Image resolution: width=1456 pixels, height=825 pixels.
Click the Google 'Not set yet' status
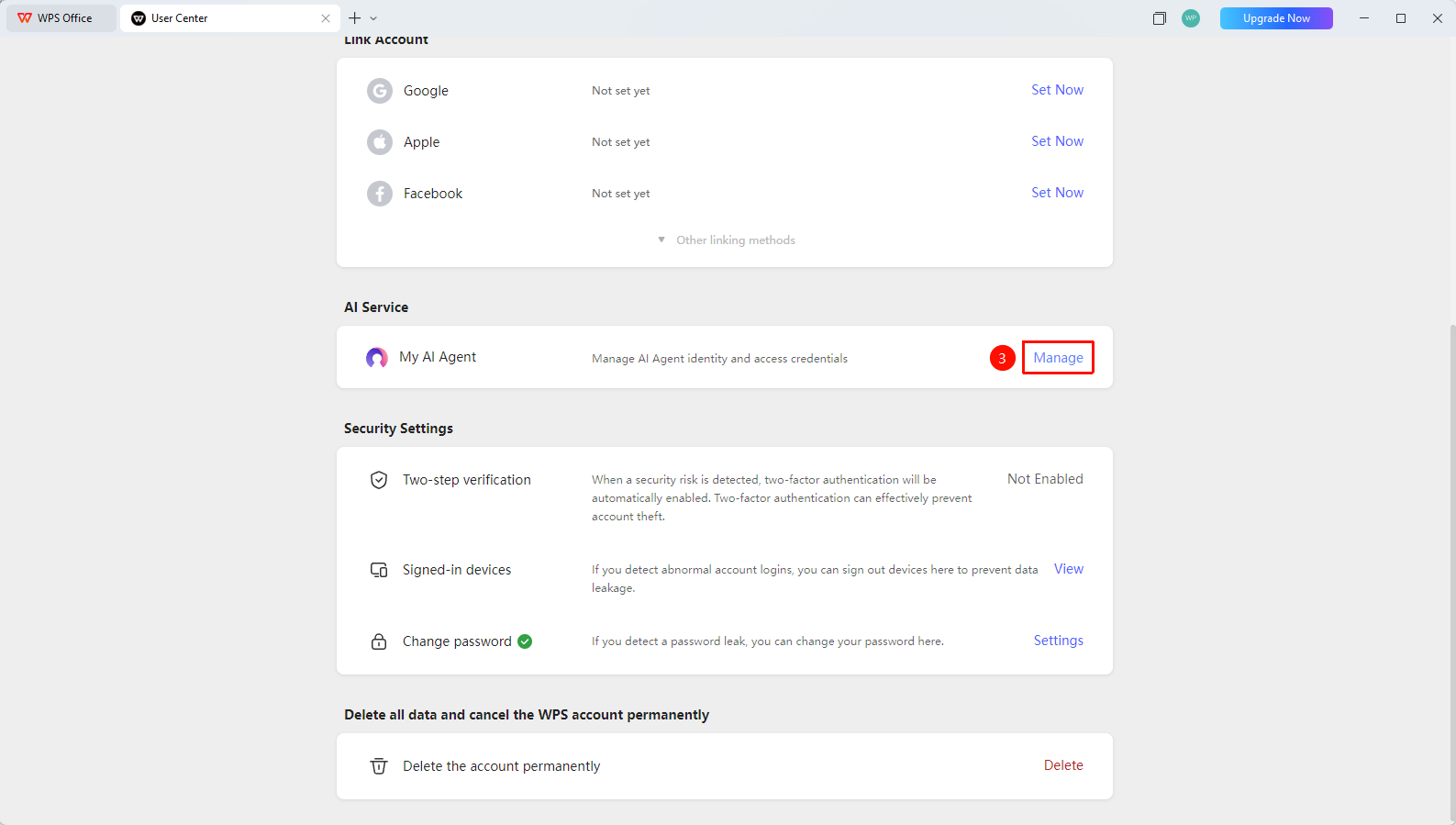click(621, 91)
